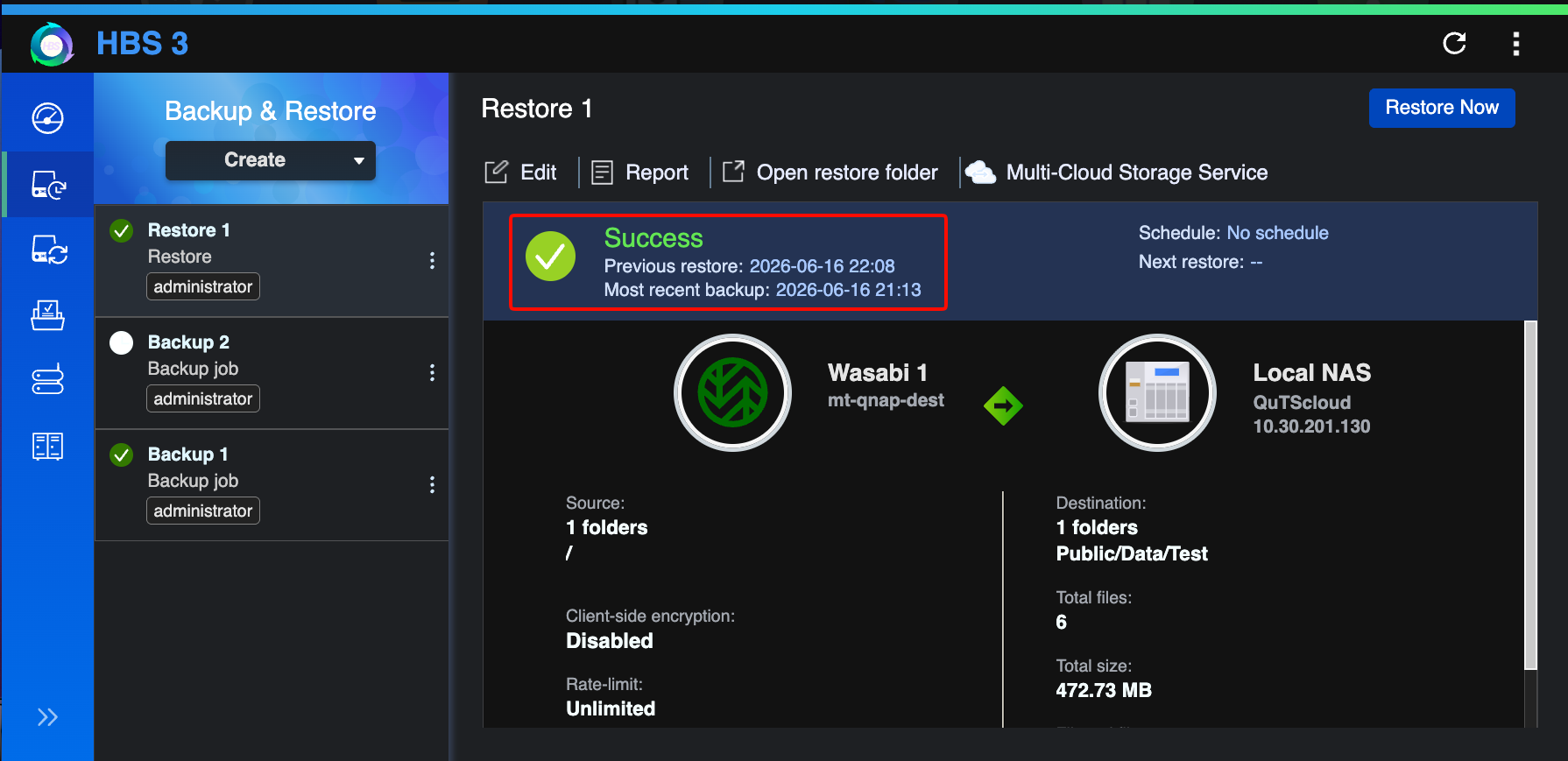The width and height of the screenshot is (1568, 761).
Task: Click the Restore 1 green success status icon
Action: [122, 230]
